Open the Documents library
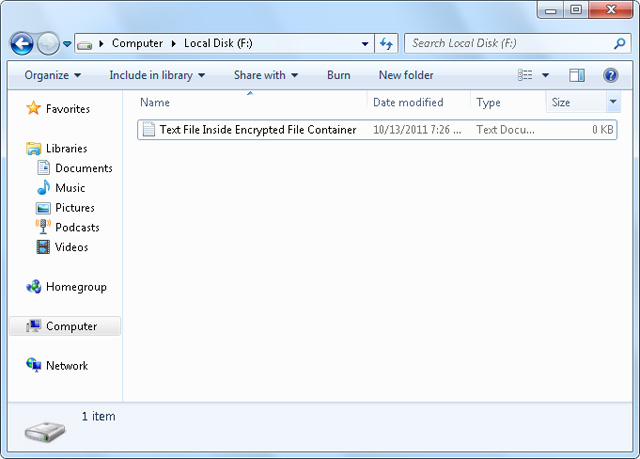The image size is (640, 459). point(84,168)
